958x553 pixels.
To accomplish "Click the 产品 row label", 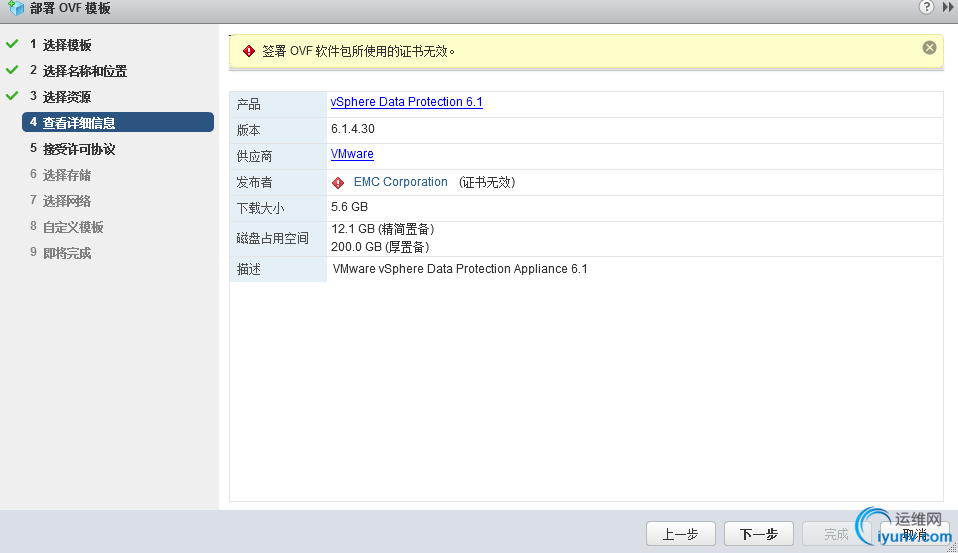I will point(249,104).
